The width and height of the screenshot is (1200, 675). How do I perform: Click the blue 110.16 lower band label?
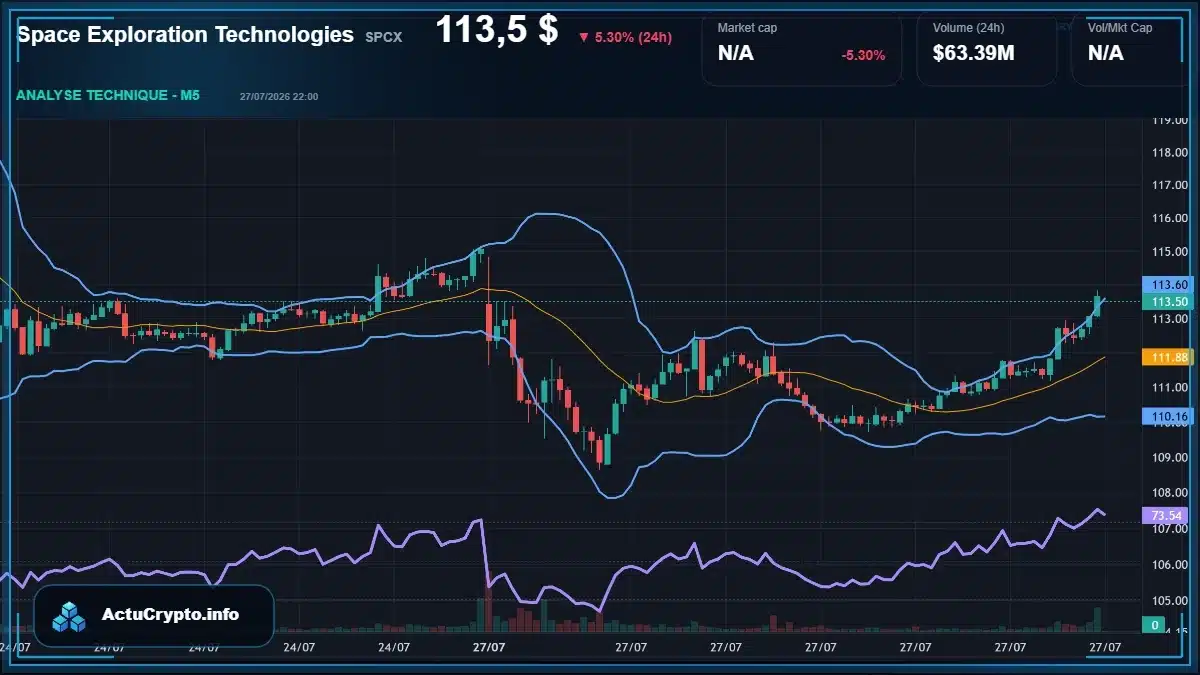tap(1169, 415)
